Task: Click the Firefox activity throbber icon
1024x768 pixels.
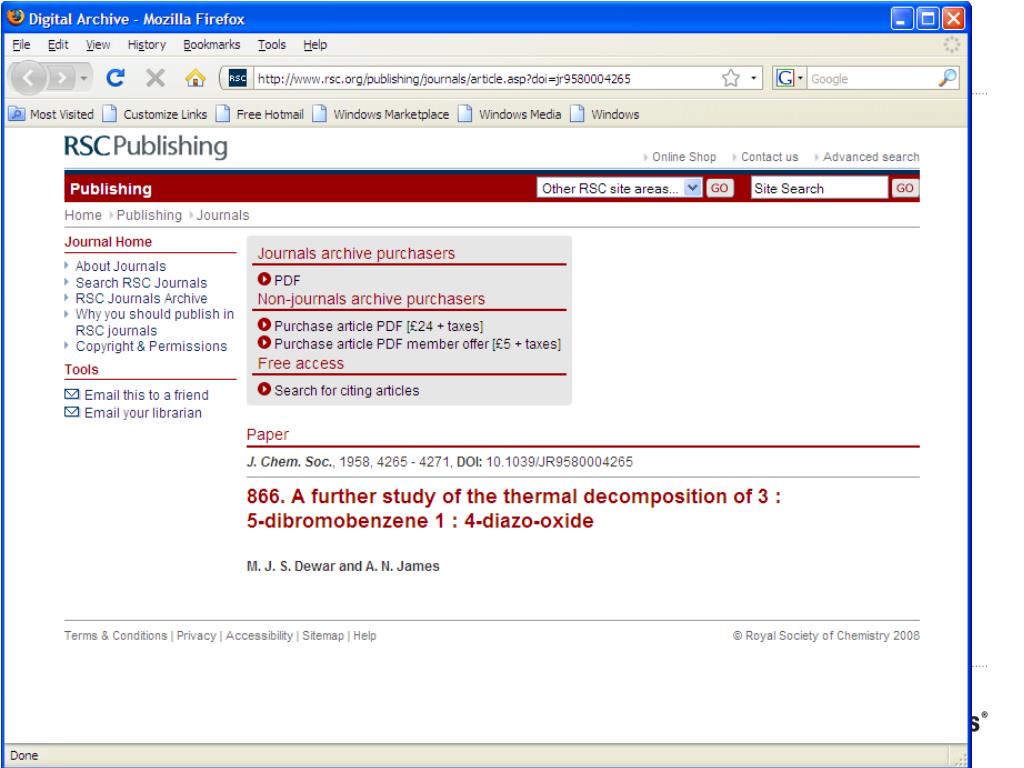Action: tap(952, 44)
